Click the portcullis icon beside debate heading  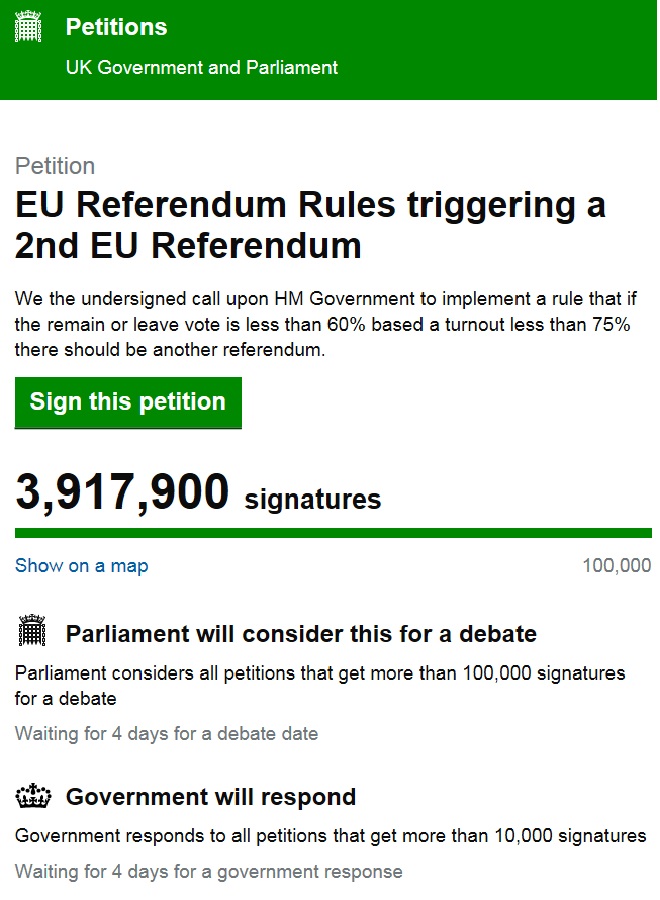click(x=33, y=633)
